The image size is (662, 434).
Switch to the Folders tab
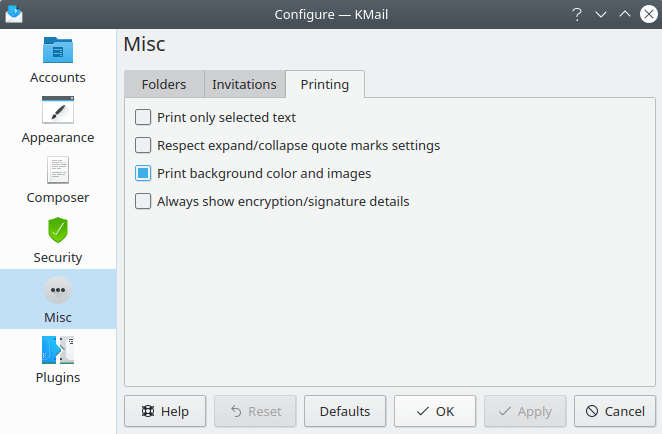point(164,85)
